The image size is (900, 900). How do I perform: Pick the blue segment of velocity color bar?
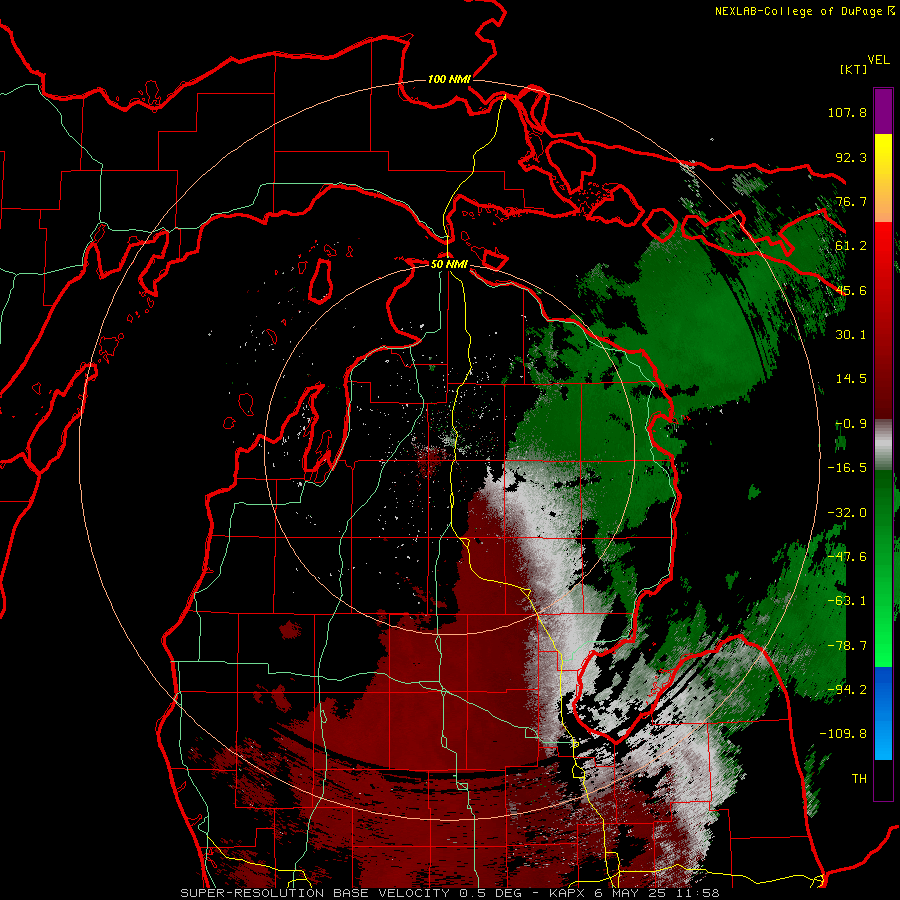883,713
